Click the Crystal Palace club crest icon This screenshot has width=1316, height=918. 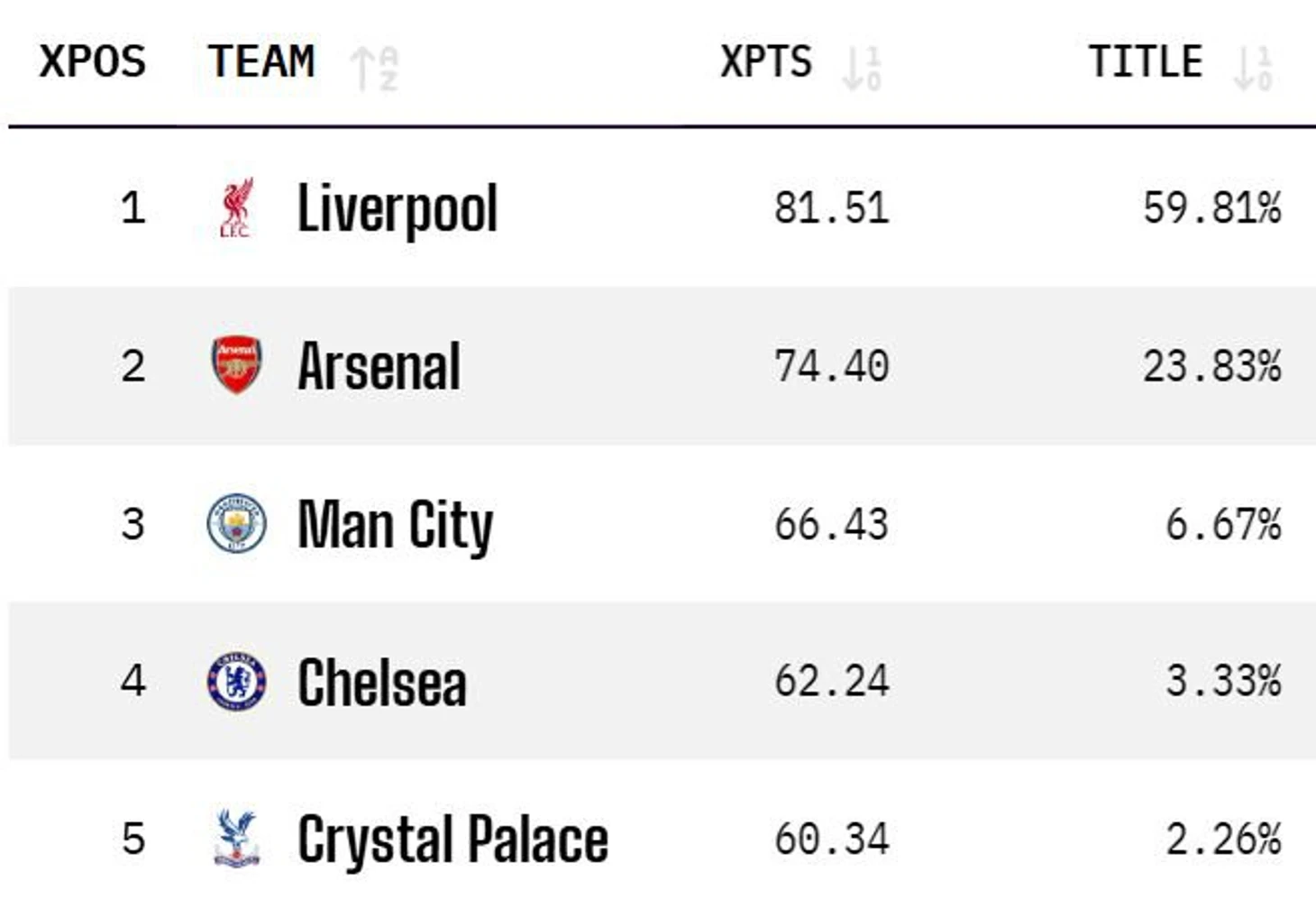point(236,839)
